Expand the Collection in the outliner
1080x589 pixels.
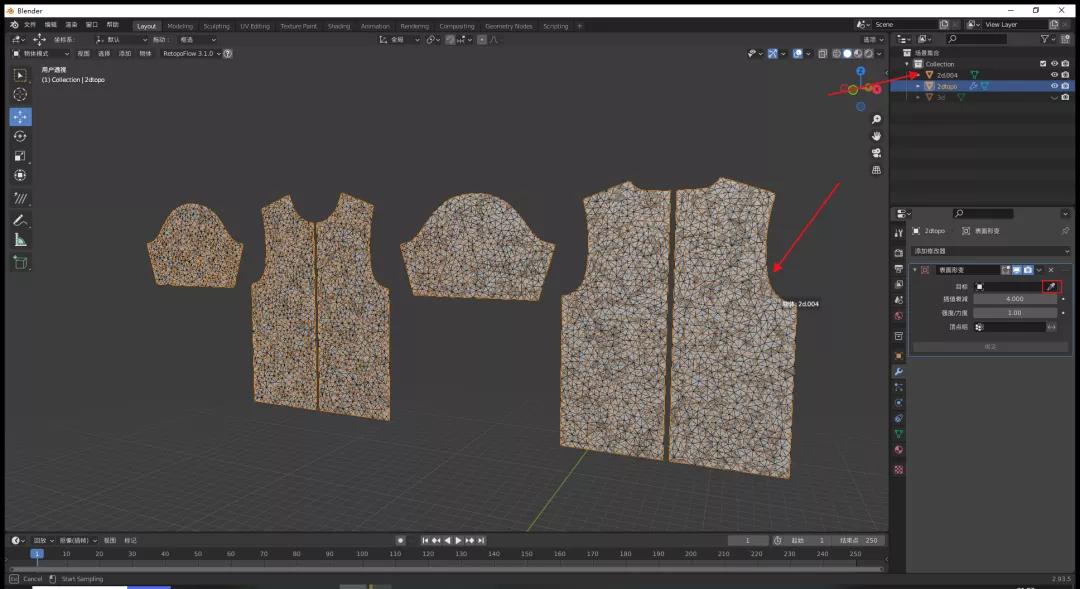coord(906,63)
